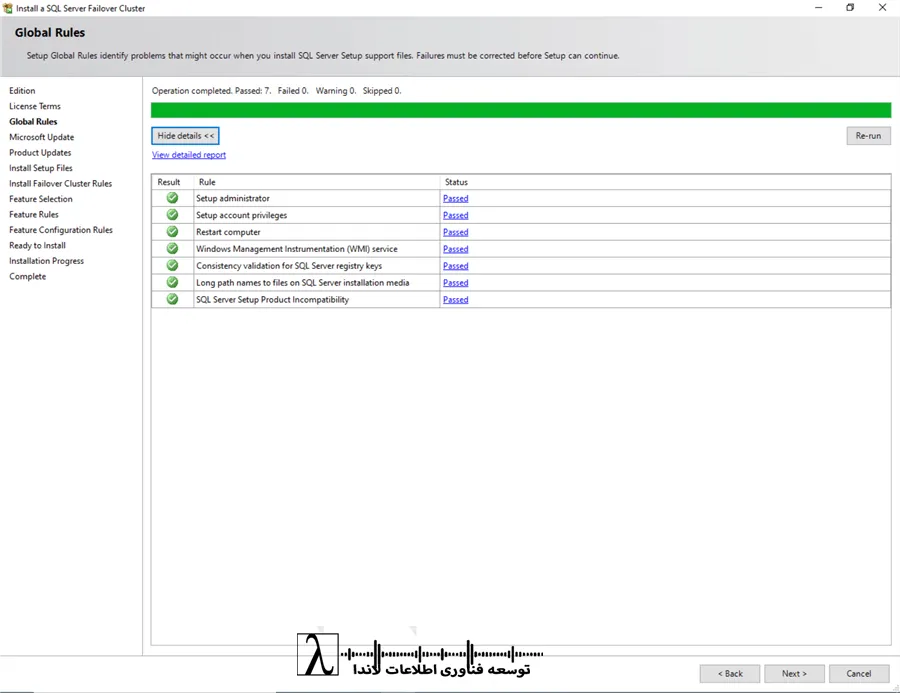Click the SQL Server setup icon in title bar
Image resolution: width=900 pixels, height=693 pixels.
click(7, 8)
